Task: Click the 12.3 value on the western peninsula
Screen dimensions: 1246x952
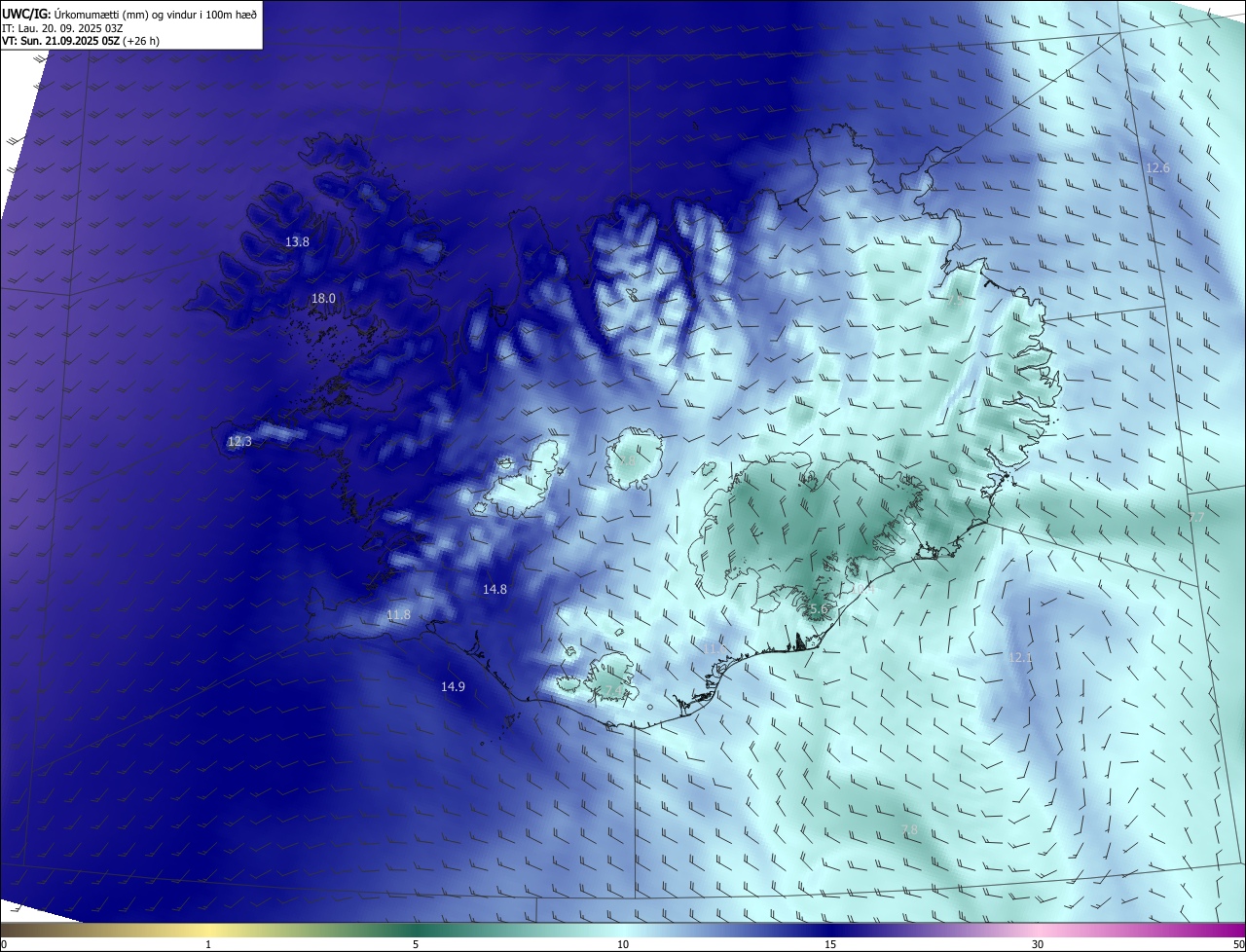Action: 239,441
